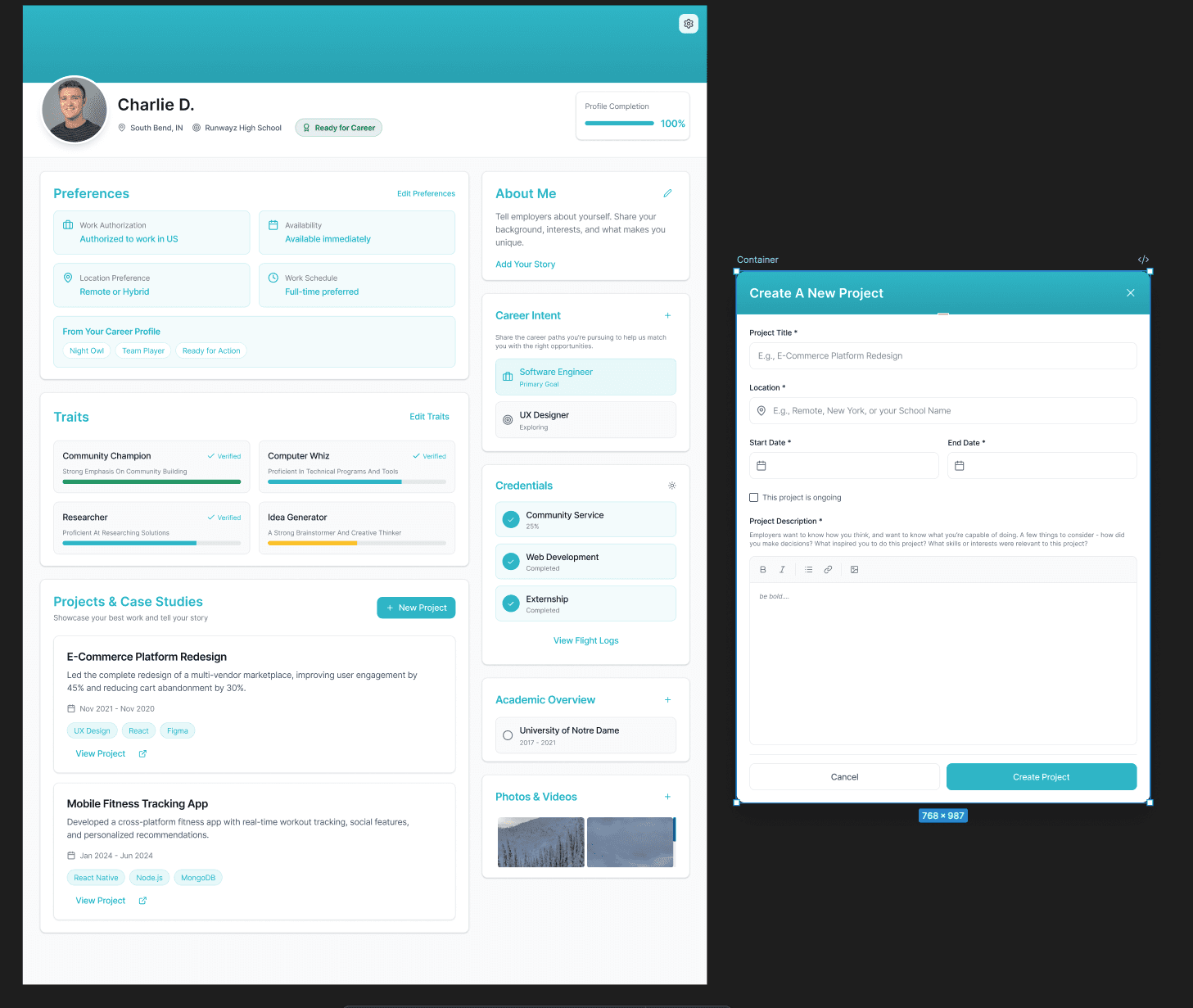Insert a hyperlink using the description toolbar
The image size is (1193, 1008).
click(828, 569)
